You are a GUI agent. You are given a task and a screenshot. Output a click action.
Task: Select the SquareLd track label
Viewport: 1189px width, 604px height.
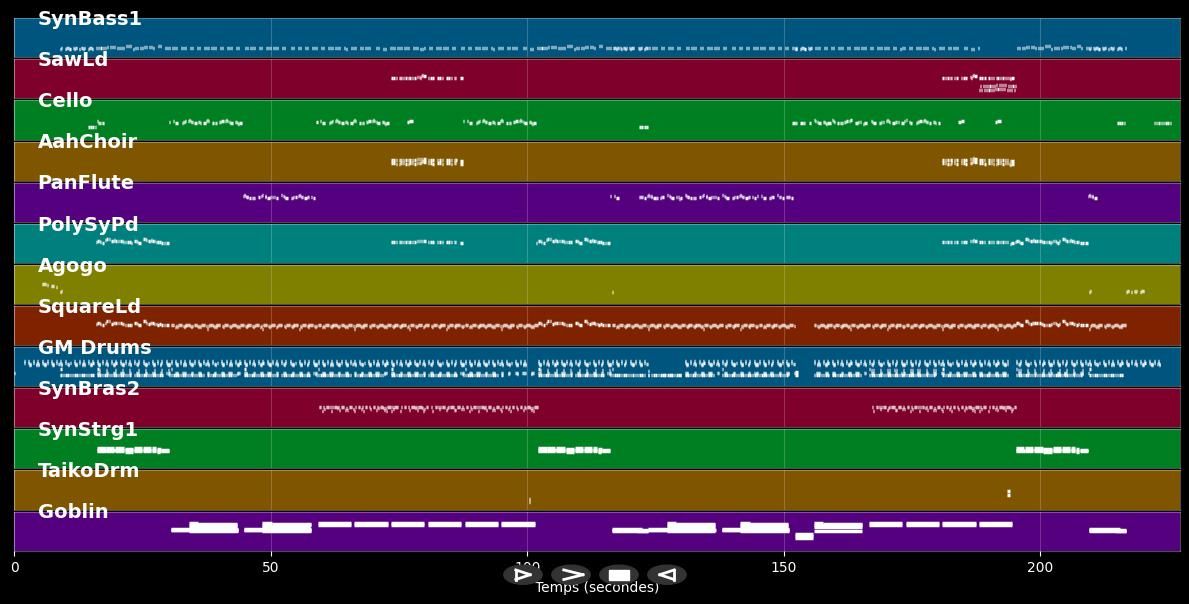click(x=89, y=307)
